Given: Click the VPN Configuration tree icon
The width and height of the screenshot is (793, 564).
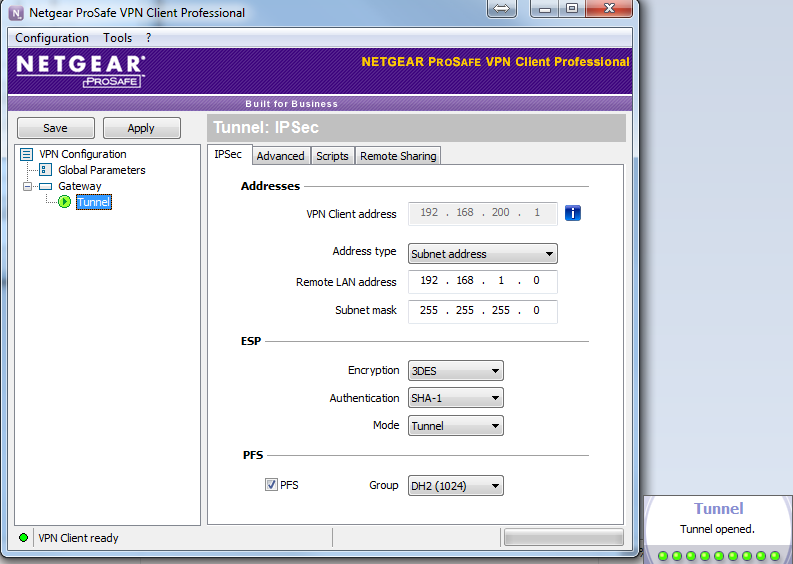Looking at the screenshot, I should (26, 154).
